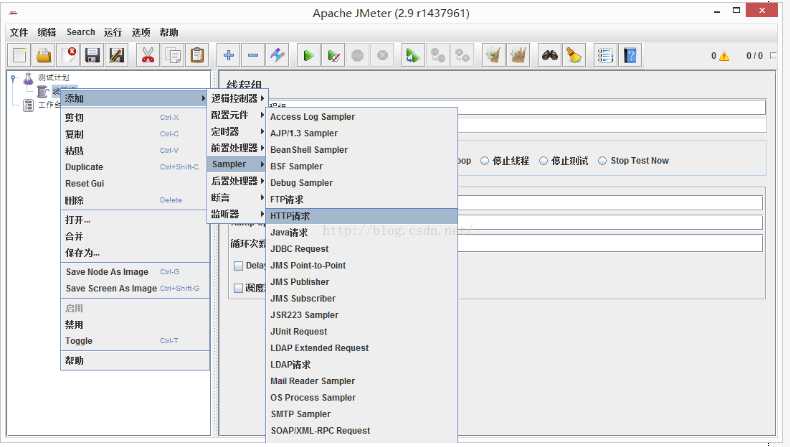The height and width of the screenshot is (447, 790).
Task: Choose FTP请求 sampler entry
Action: point(361,200)
